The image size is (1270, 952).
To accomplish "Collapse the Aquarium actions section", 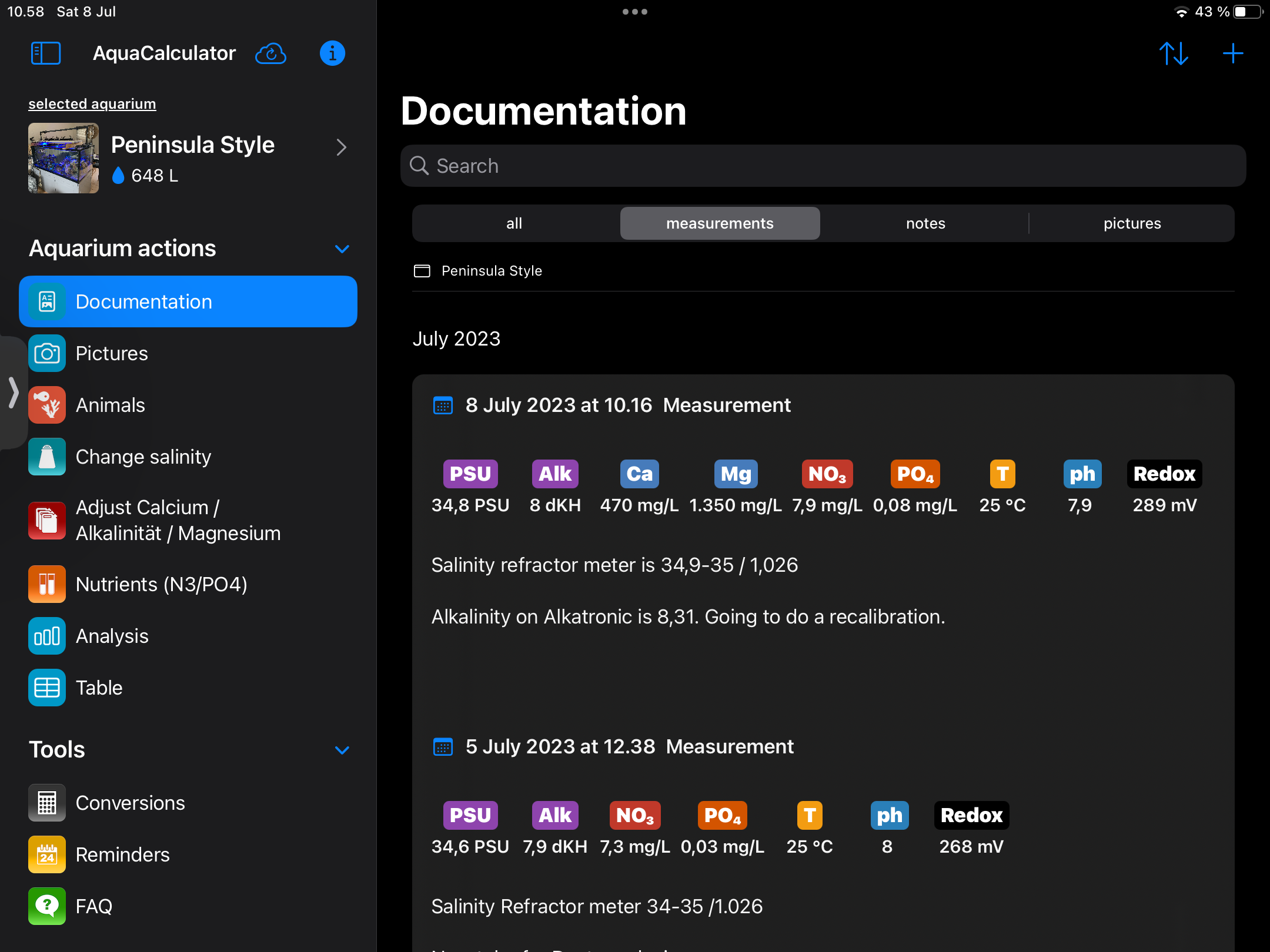I will [342, 249].
